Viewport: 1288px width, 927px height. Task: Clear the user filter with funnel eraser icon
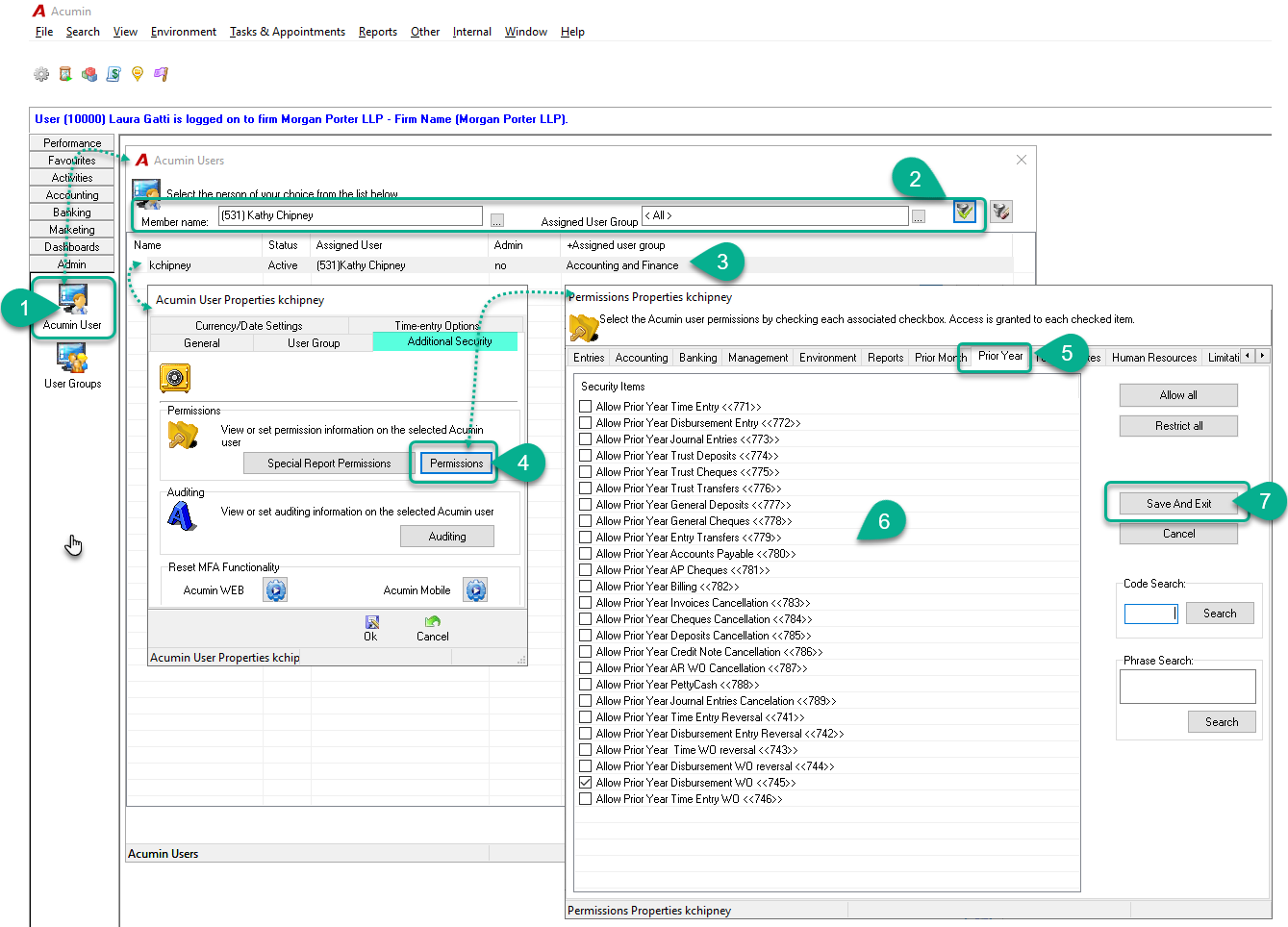pos(1001,211)
